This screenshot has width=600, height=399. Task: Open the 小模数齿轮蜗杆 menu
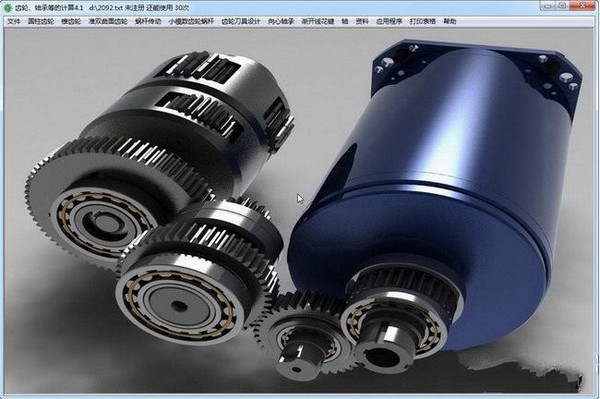click(191, 21)
